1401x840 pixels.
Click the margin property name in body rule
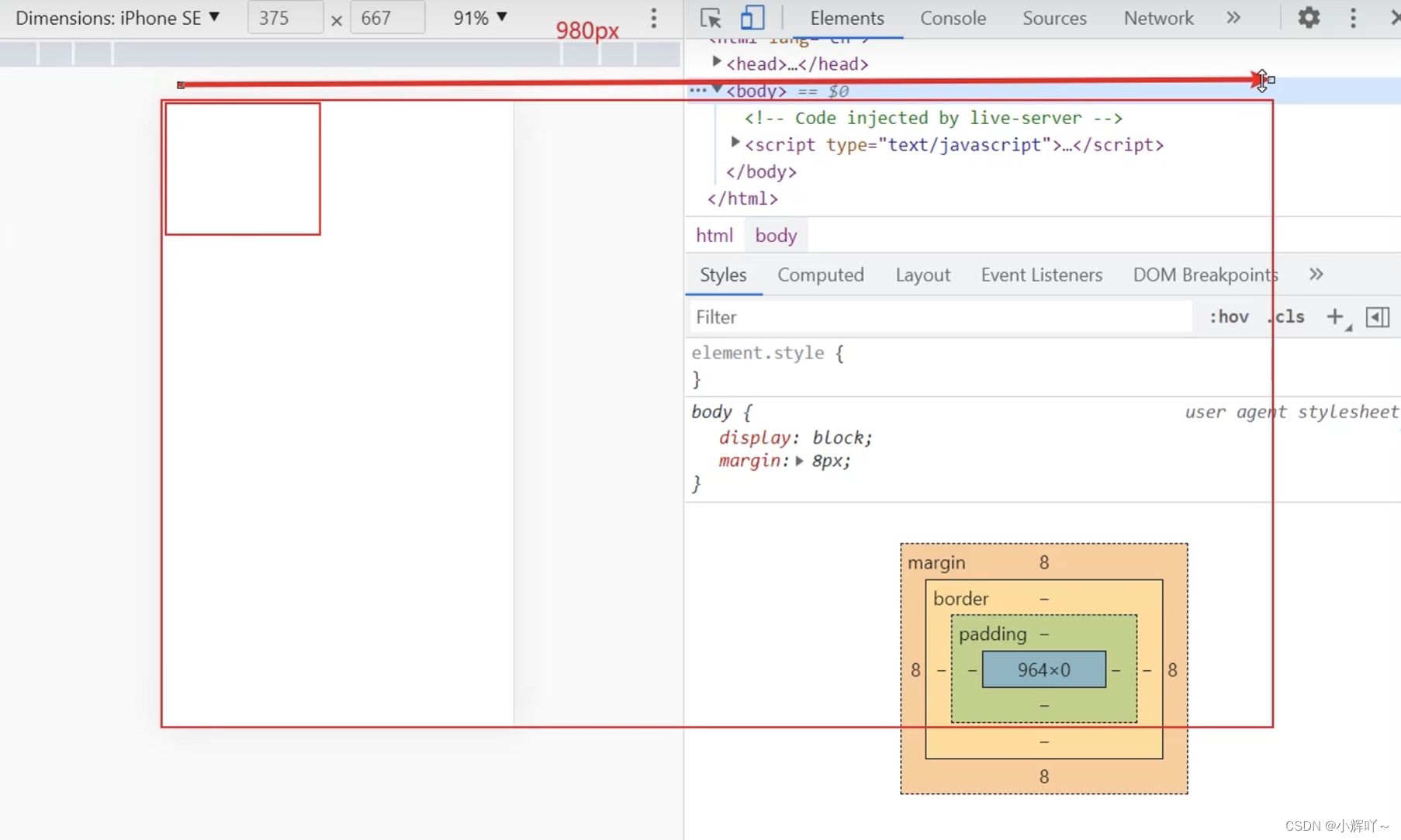(749, 461)
